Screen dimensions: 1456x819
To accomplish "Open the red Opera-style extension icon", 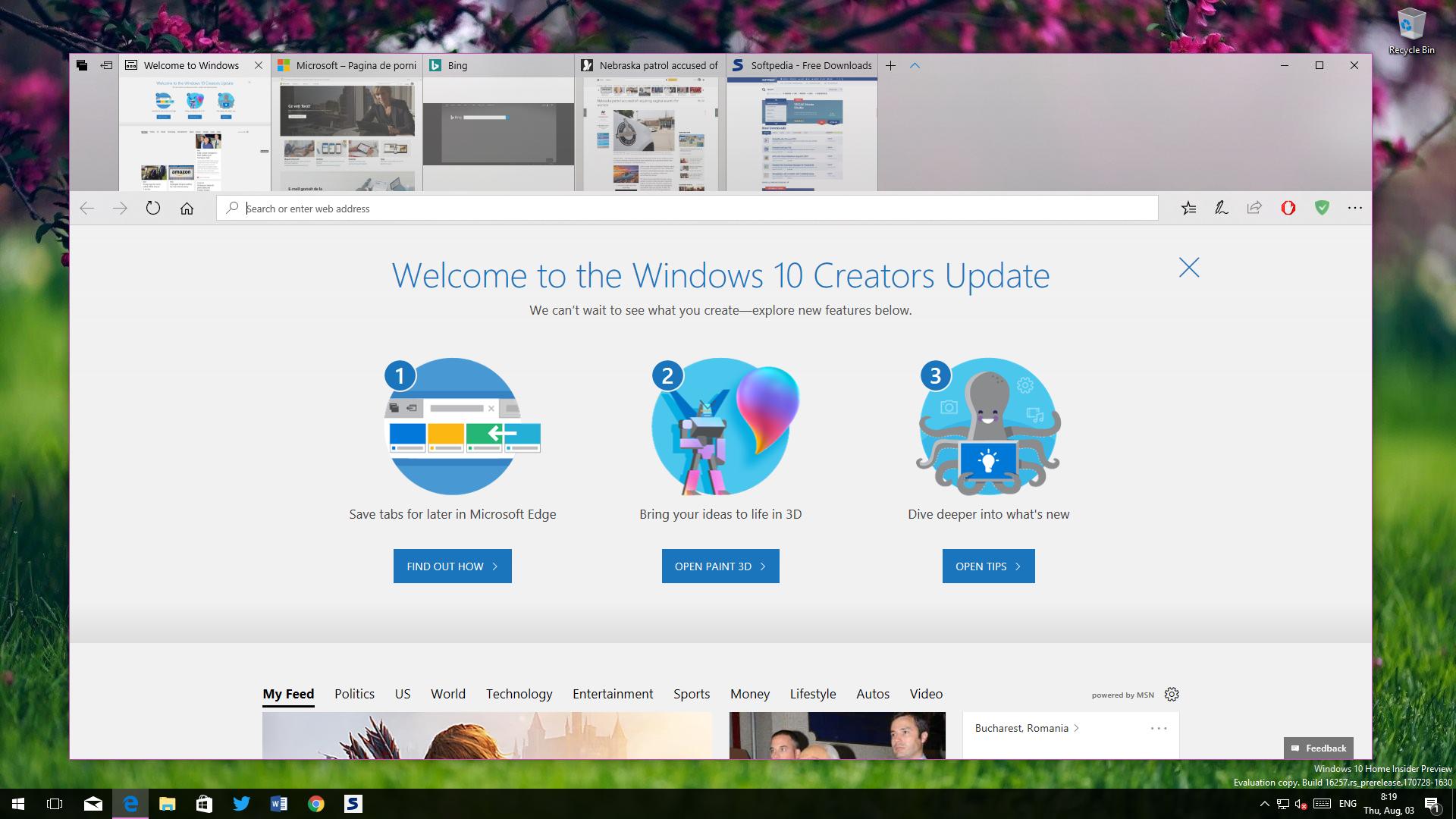I will pos(1288,208).
